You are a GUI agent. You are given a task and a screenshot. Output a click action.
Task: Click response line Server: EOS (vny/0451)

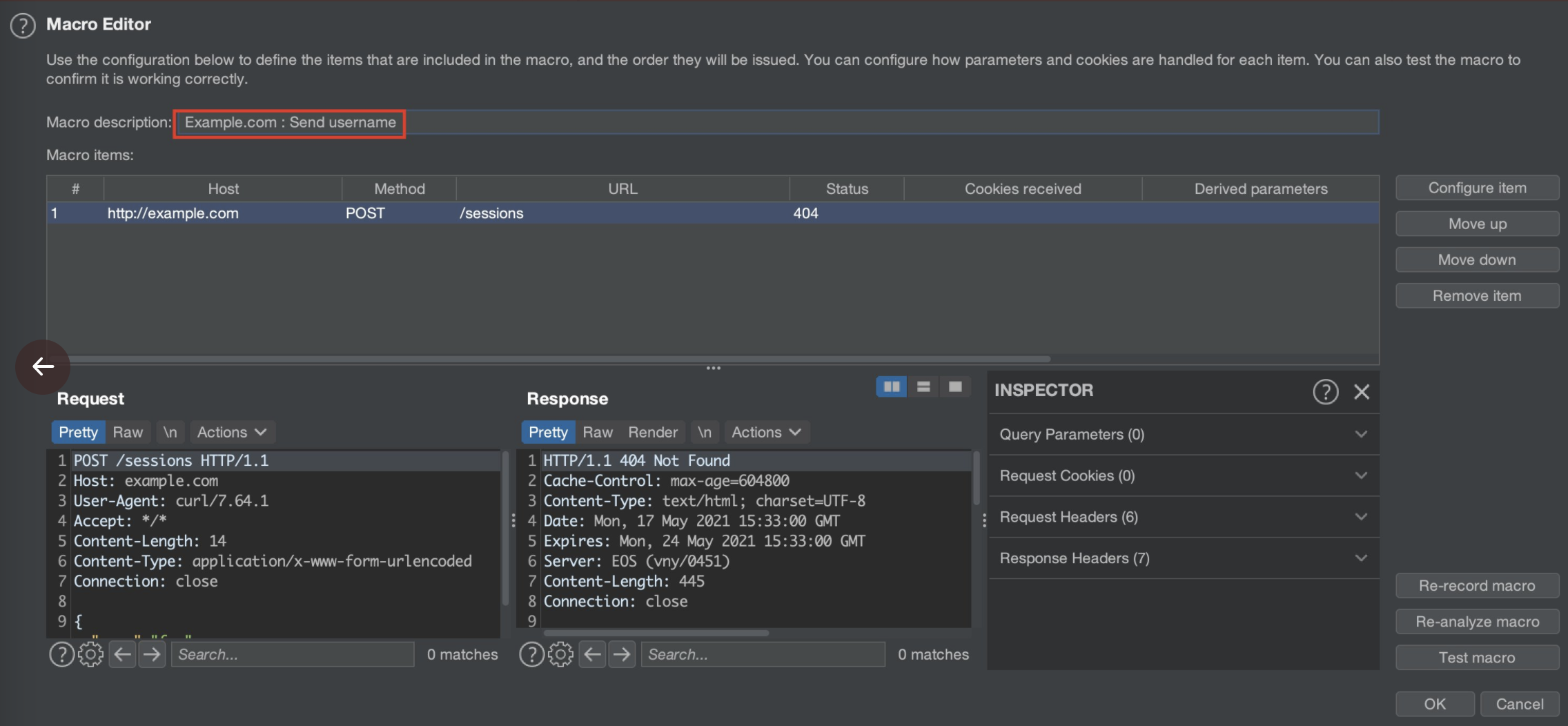click(636, 561)
